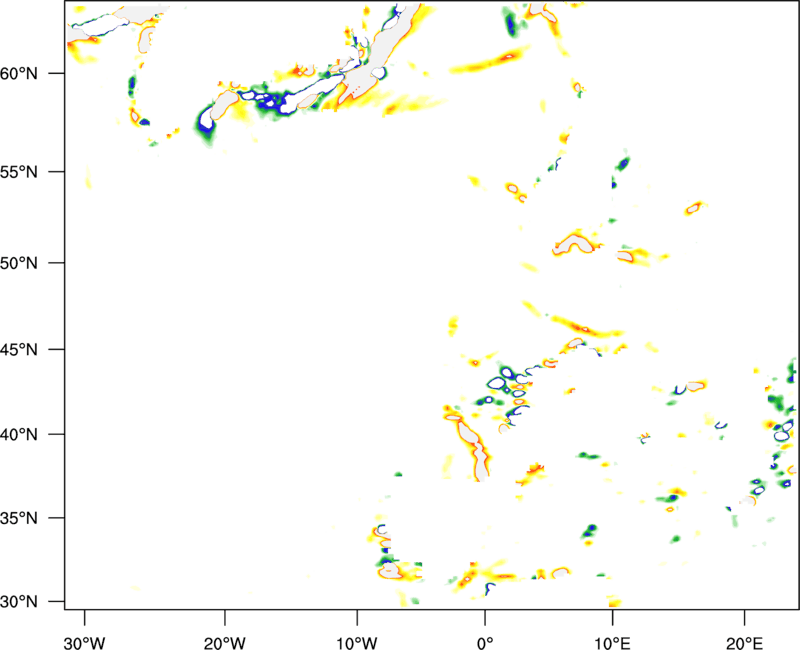The image size is (800, 650).
Task: Click the 0° longitude label
Action: (x=485, y=643)
